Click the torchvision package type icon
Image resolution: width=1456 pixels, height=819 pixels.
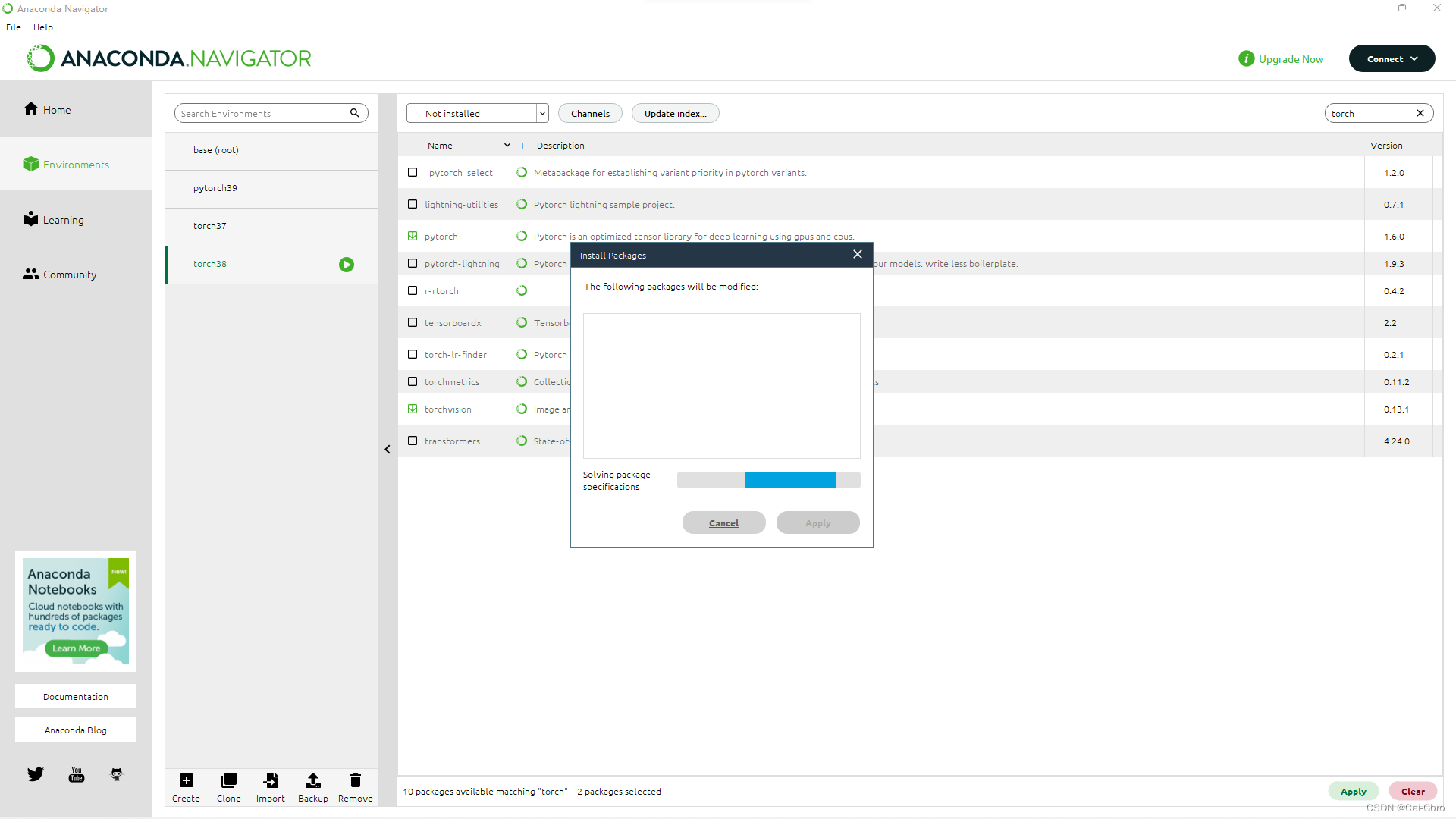pyautogui.click(x=522, y=409)
